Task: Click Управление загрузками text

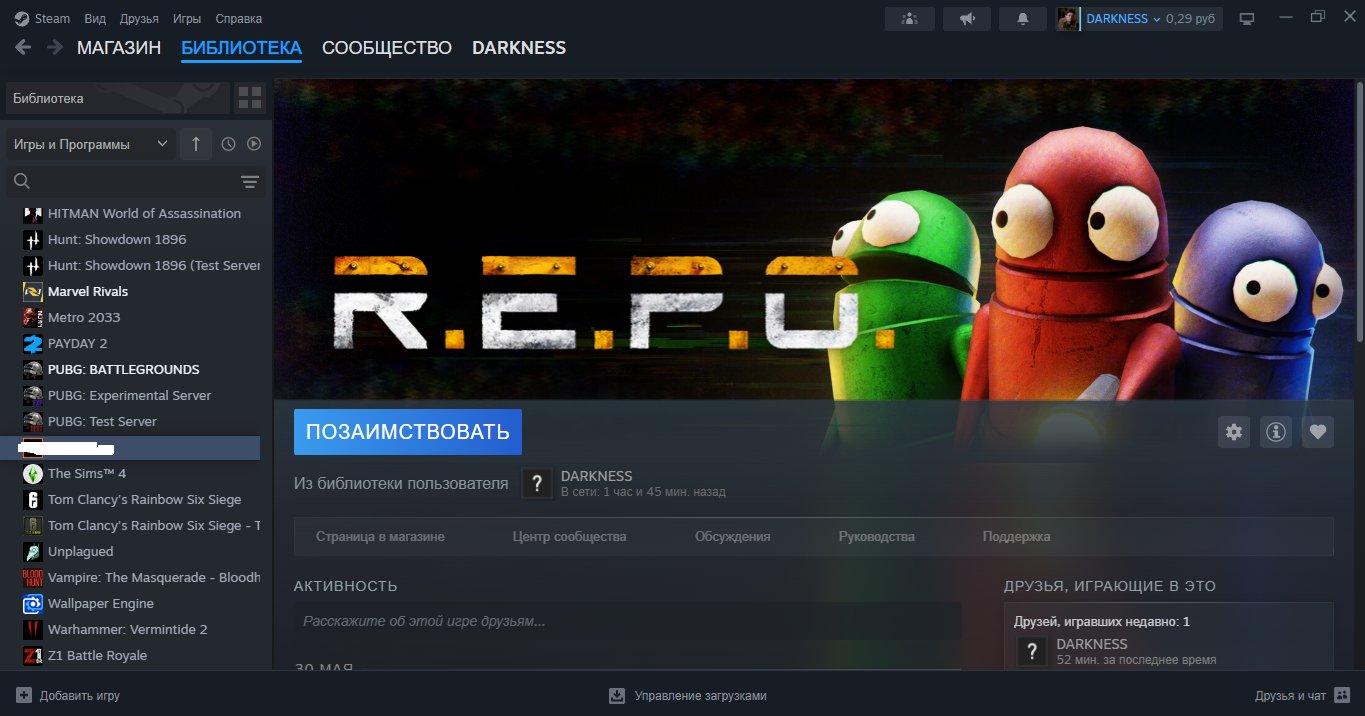Action: tap(700, 695)
